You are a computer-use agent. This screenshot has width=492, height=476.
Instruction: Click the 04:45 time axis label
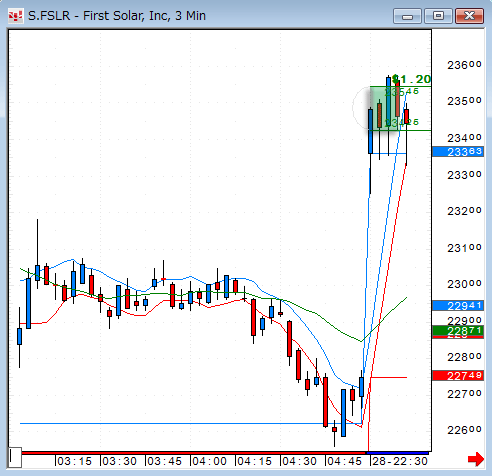tap(344, 461)
